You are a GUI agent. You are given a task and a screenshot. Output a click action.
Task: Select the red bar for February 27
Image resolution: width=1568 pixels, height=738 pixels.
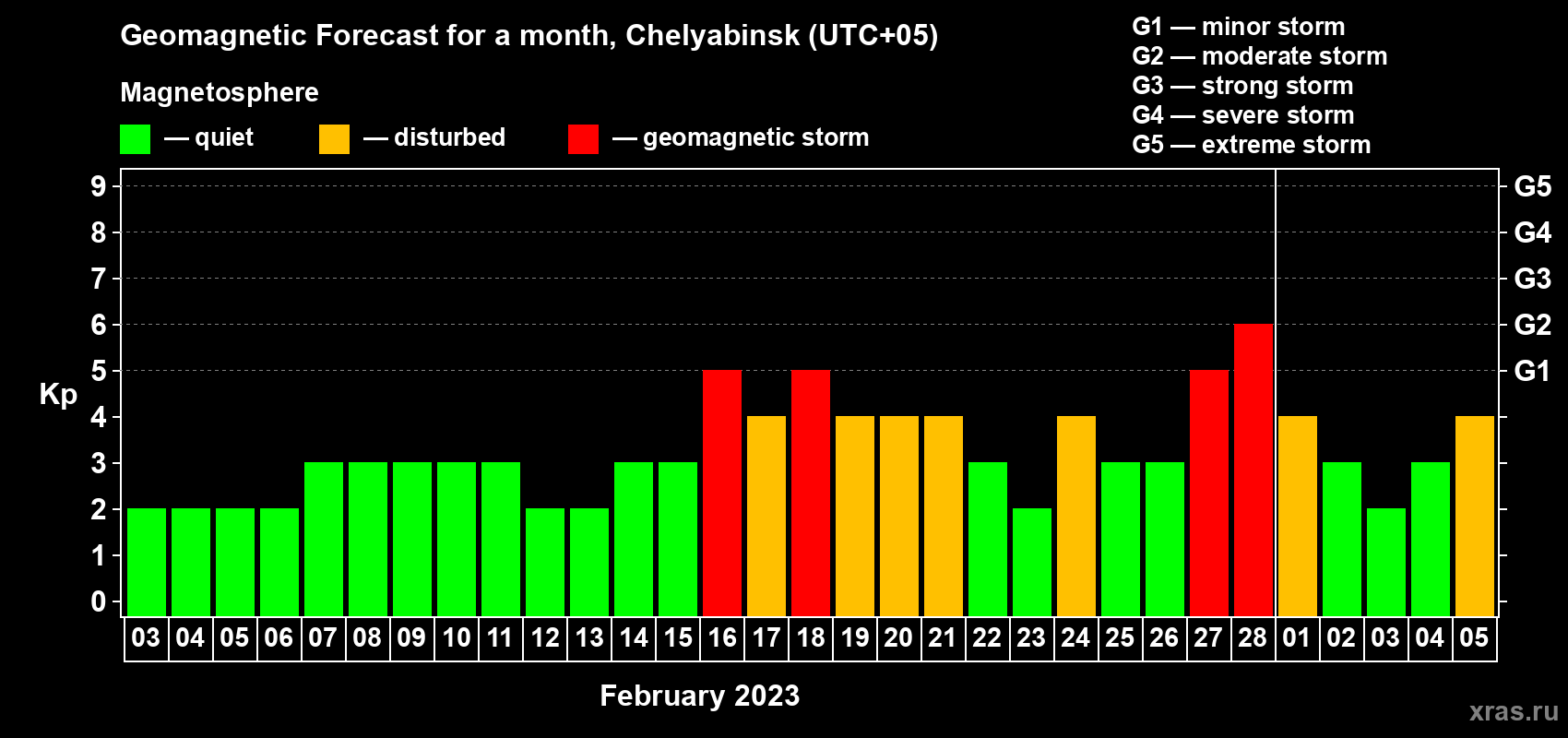click(1209, 494)
